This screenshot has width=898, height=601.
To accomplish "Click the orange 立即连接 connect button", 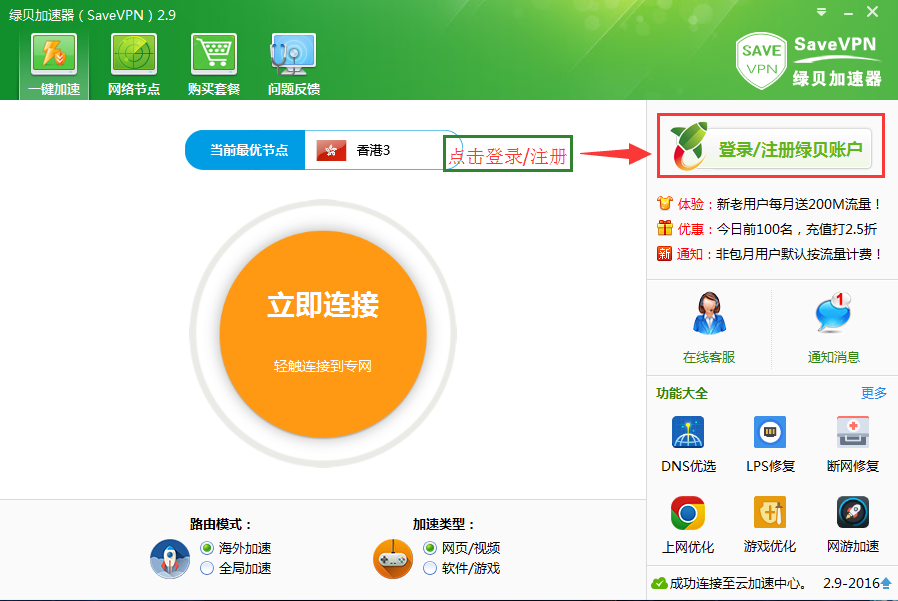I will pos(323,334).
